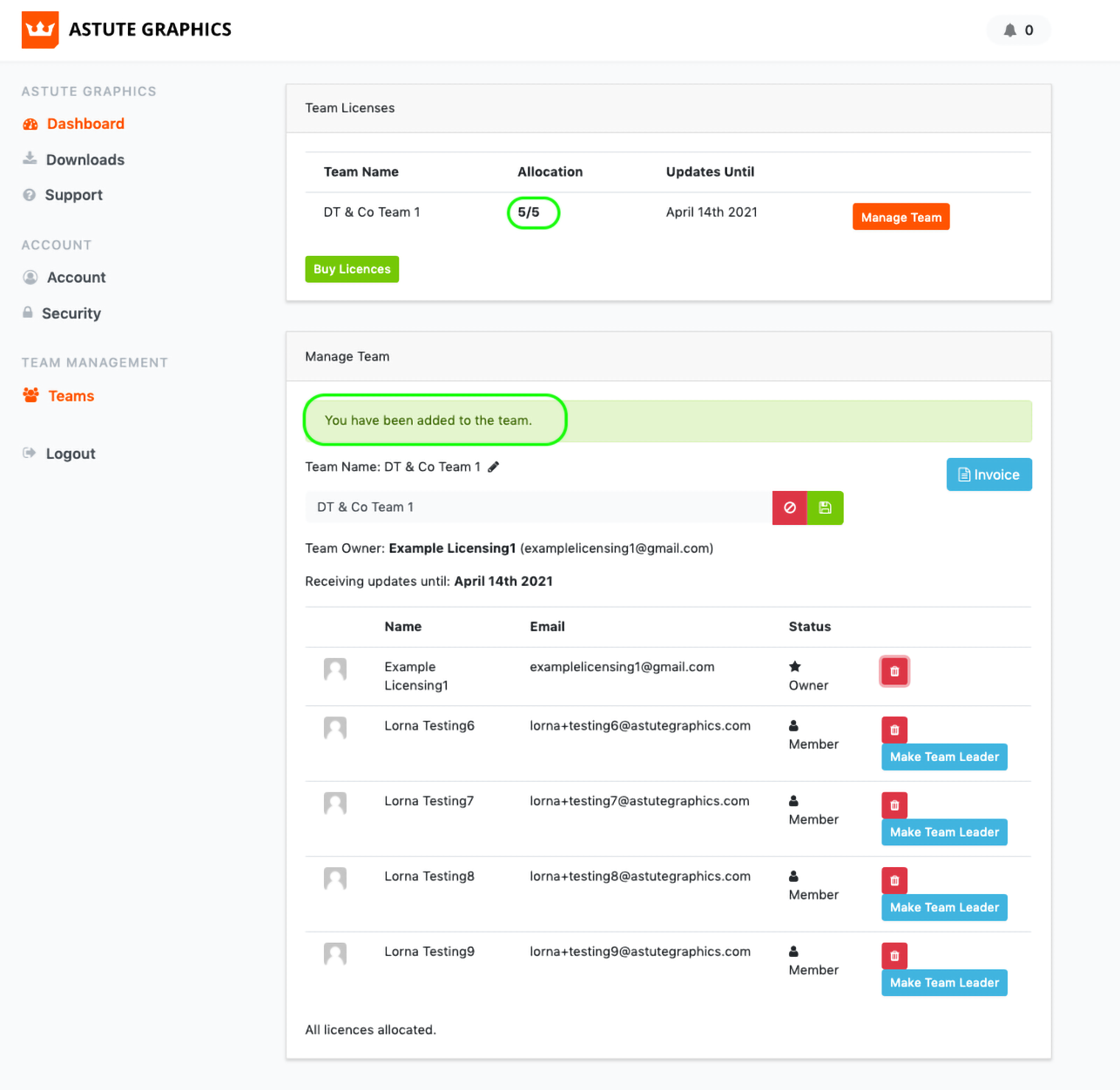The height and width of the screenshot is (1090, 1120).
Task: Make Lorna Testing8 the team leader
Action: [x=944, y=907]
